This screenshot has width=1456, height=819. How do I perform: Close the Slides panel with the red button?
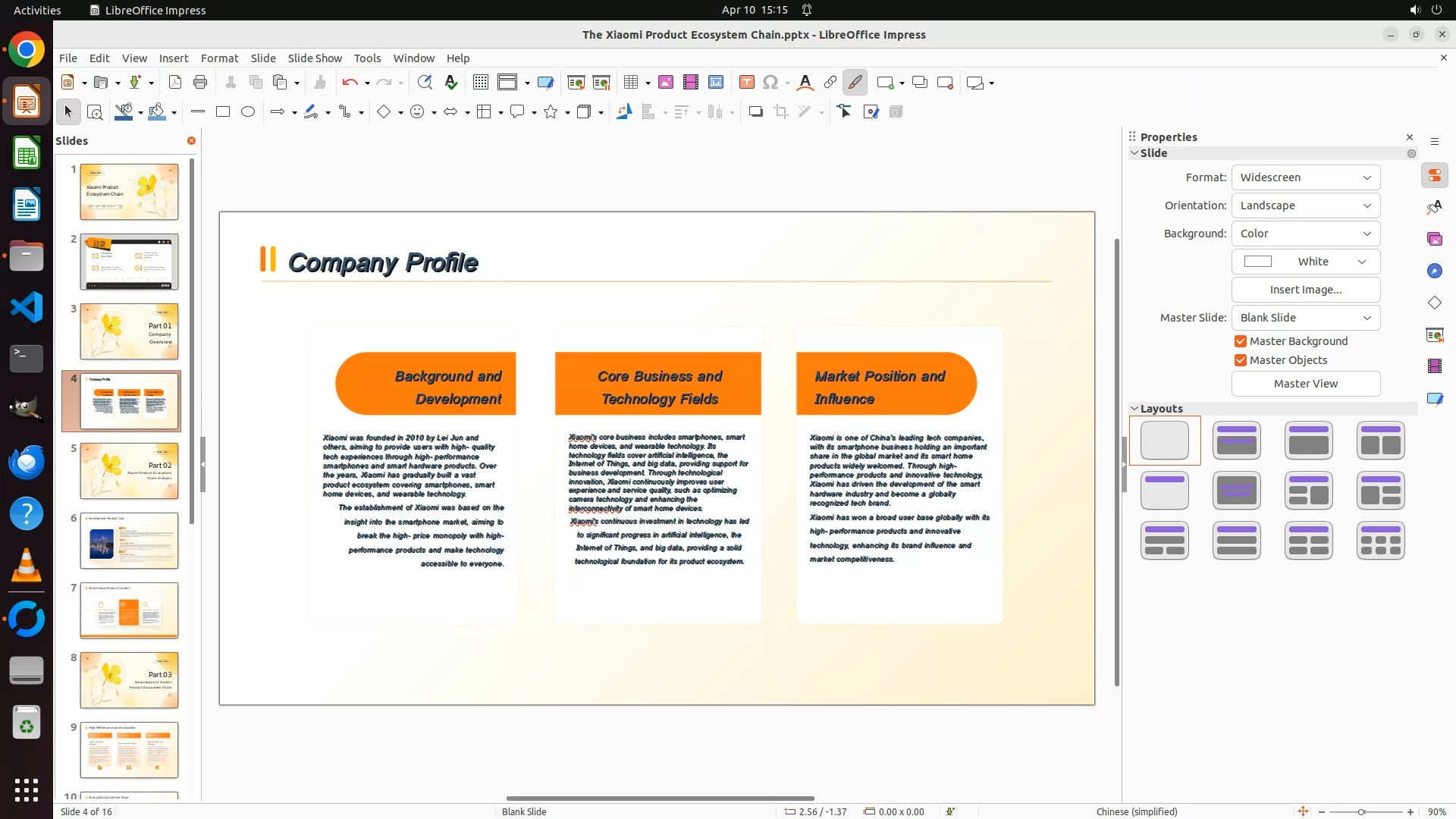(191, 141)
